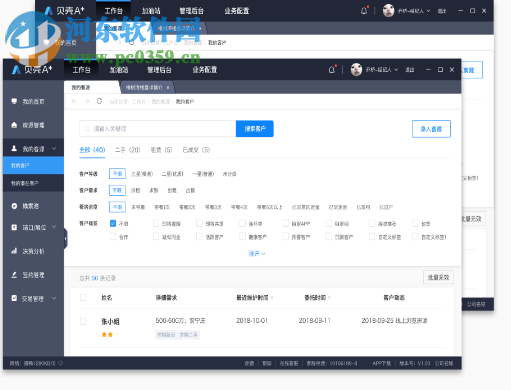The image size is (511, 390).
Task: Select the 工作台 tab in front window
Action: coord(81,70)
